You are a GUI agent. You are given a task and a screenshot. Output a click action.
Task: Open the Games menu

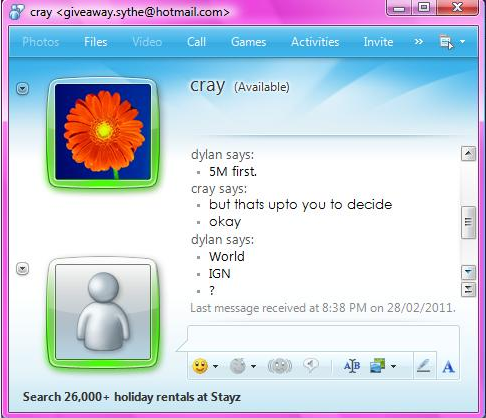click(249, 42)
